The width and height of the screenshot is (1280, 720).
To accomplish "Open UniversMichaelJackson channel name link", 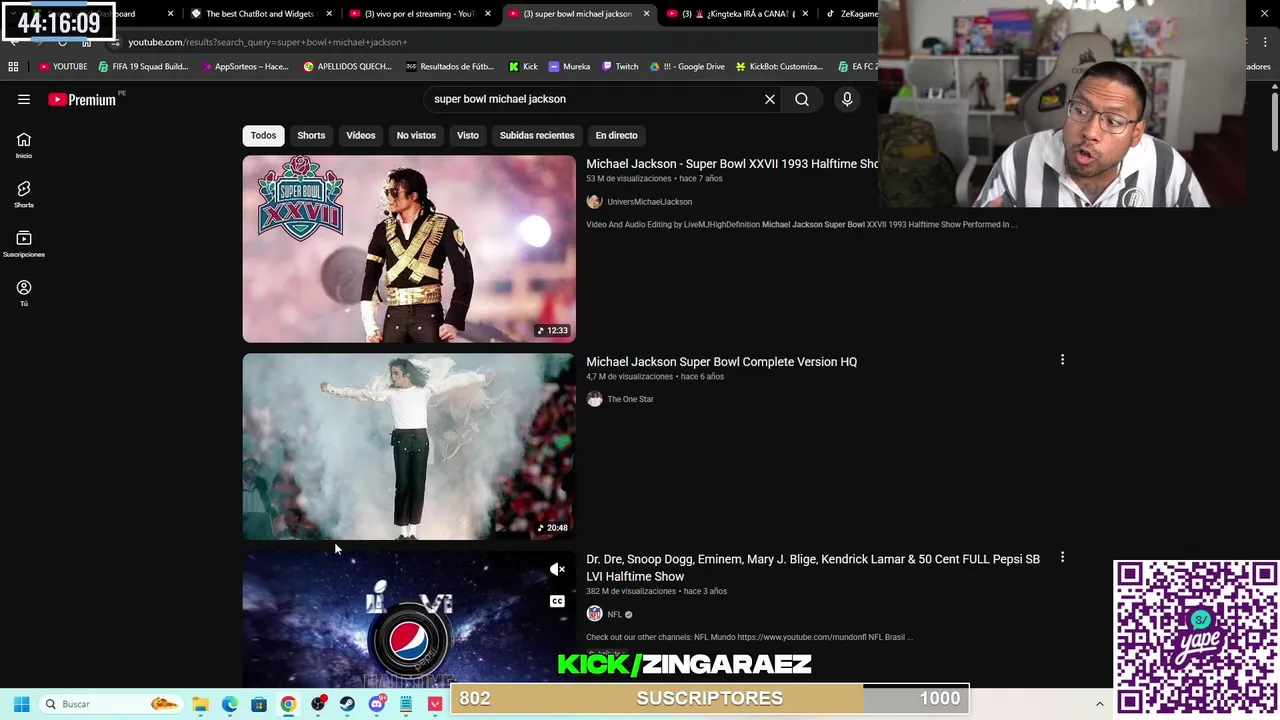I will click(649, 202).
